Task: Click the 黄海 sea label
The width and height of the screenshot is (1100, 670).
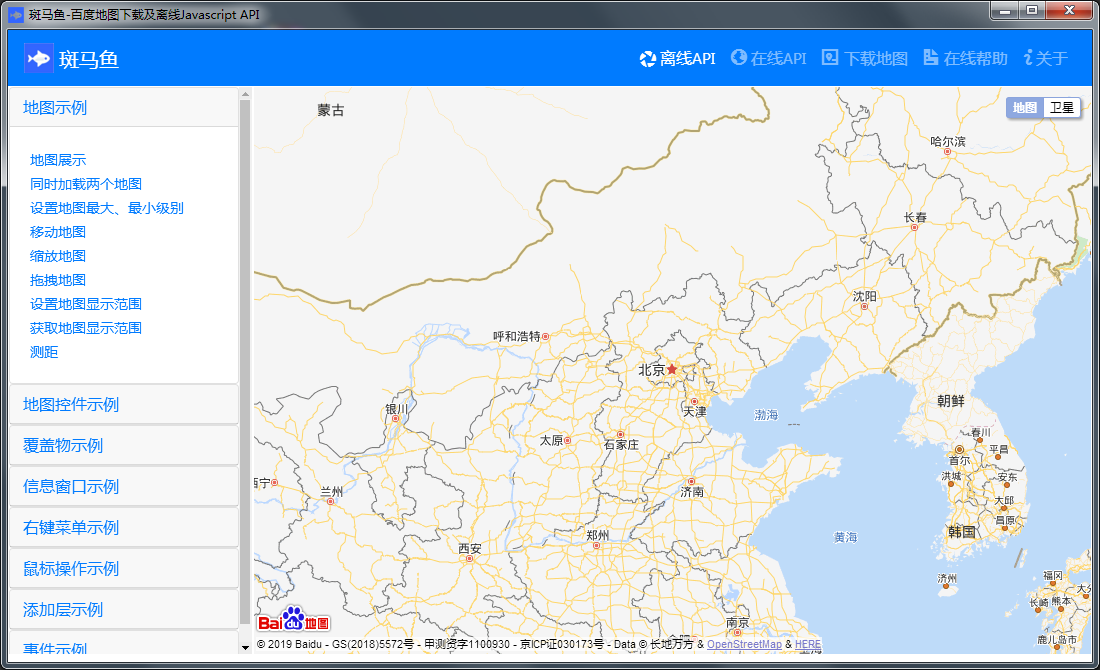Action: 845,537
